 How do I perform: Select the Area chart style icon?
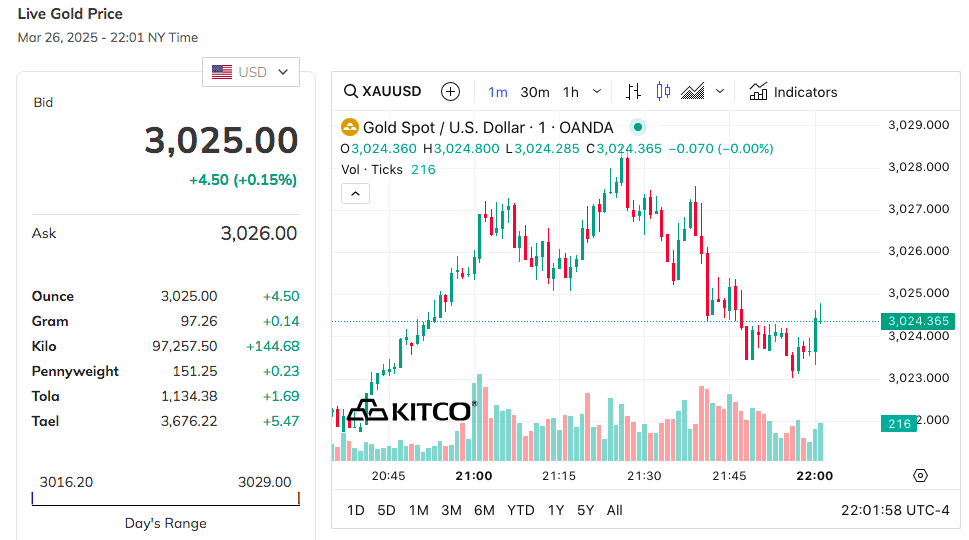coord(693,92)
